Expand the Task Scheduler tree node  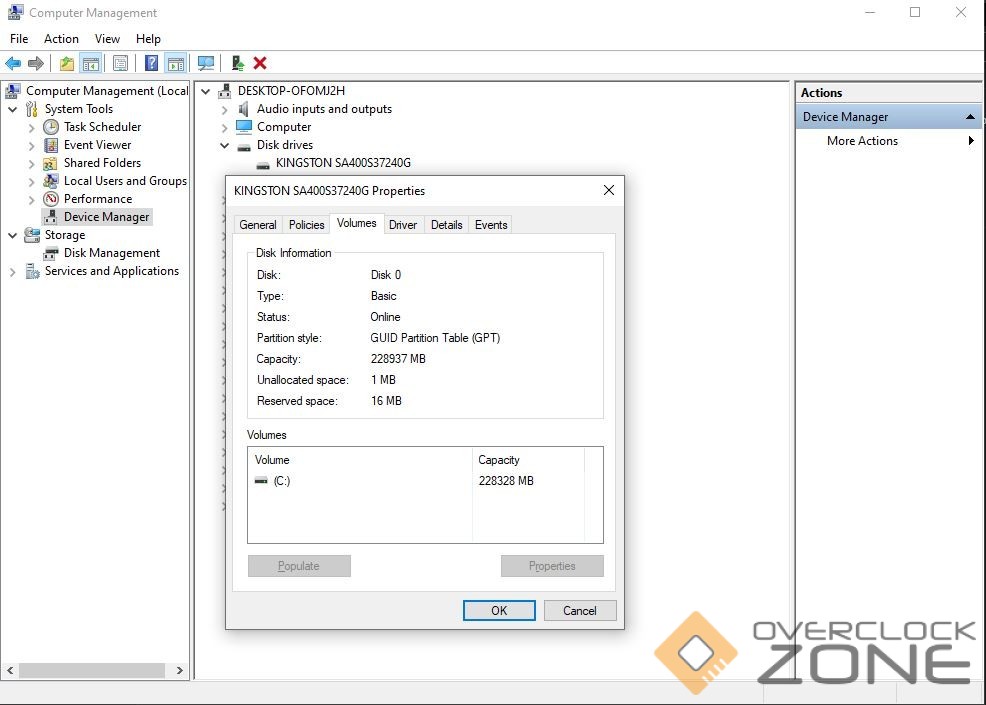point(32,128)
